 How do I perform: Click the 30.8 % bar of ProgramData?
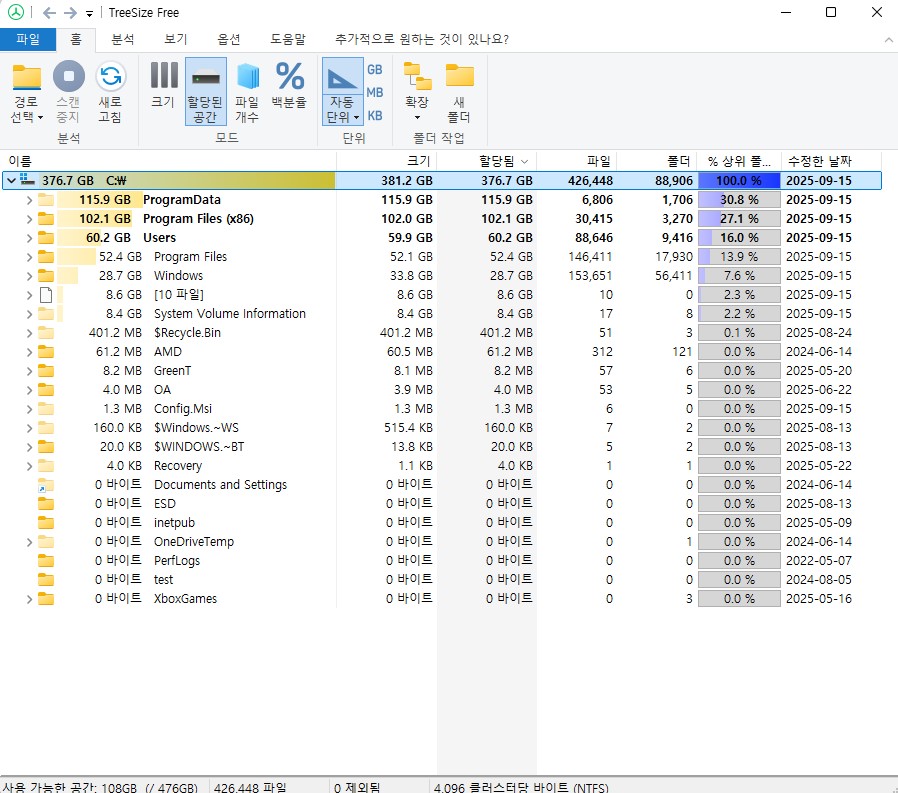coord(739,199)
